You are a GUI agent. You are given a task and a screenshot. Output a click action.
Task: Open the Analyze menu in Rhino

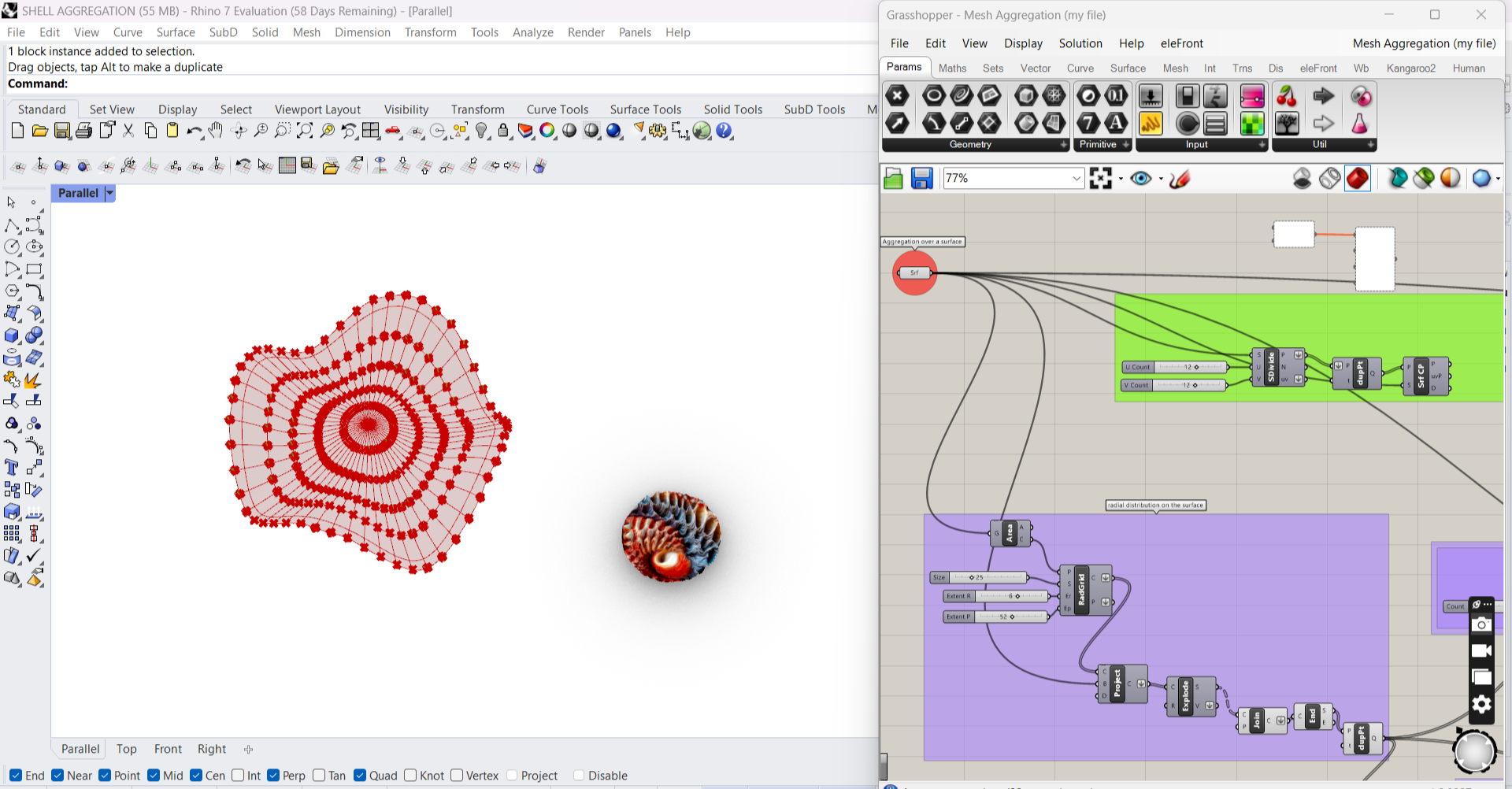(x=532, y=32)
